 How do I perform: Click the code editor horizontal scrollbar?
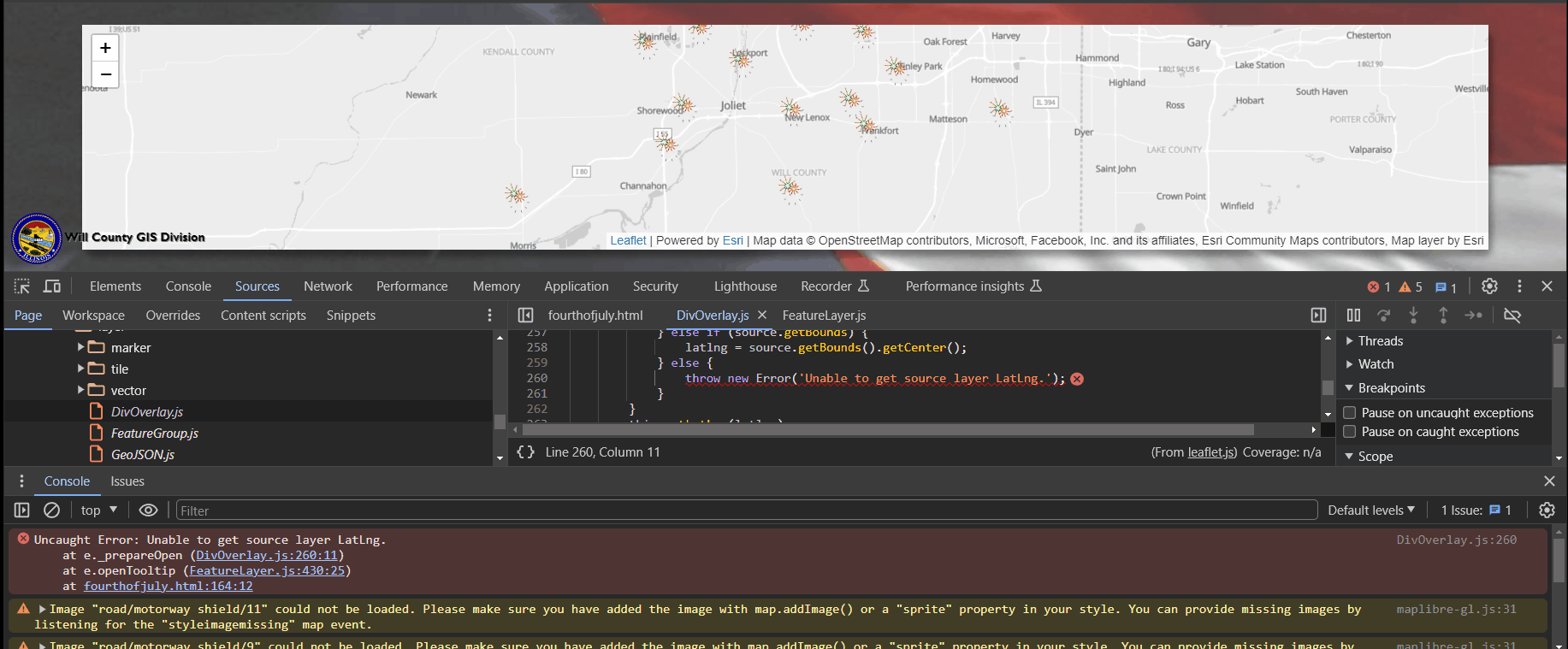(887, 429)
